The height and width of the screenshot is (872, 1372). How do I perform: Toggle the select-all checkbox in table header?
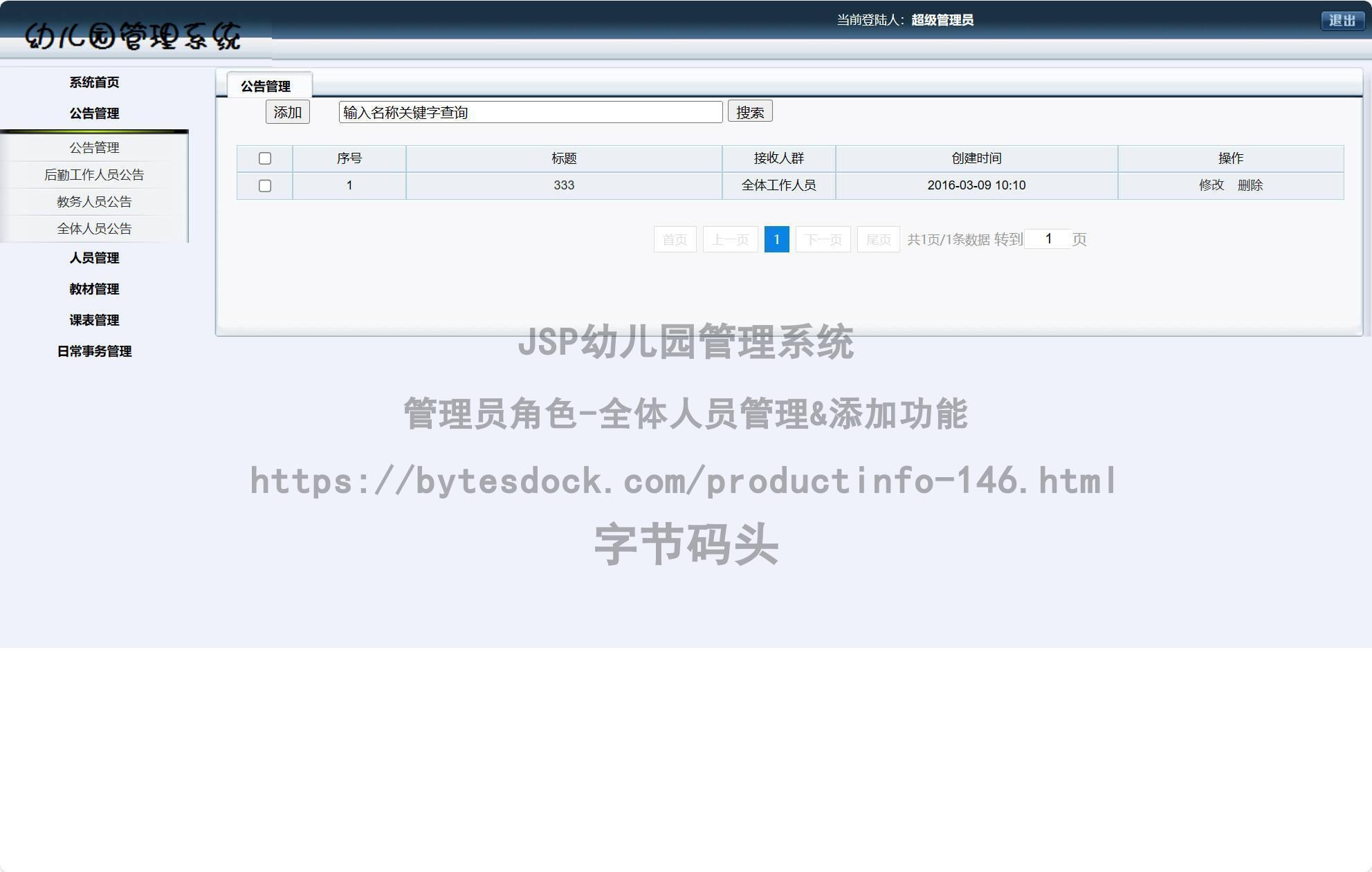pos(265,158)
